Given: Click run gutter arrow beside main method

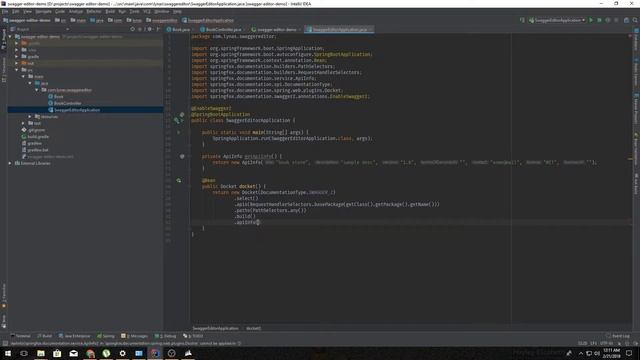Looking at the screenshot, I should 178,132.
